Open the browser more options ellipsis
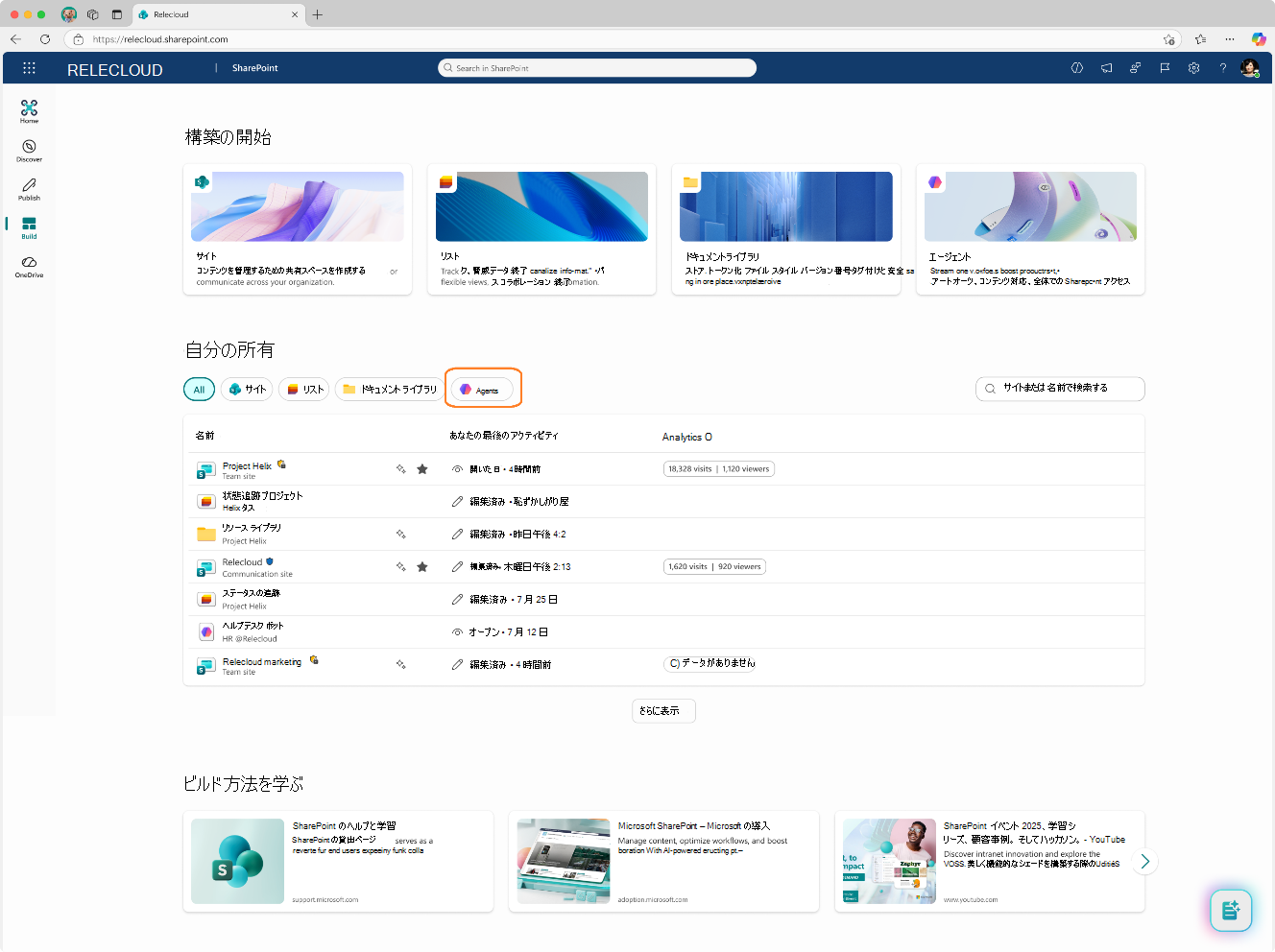 [x=1229, y=39]
